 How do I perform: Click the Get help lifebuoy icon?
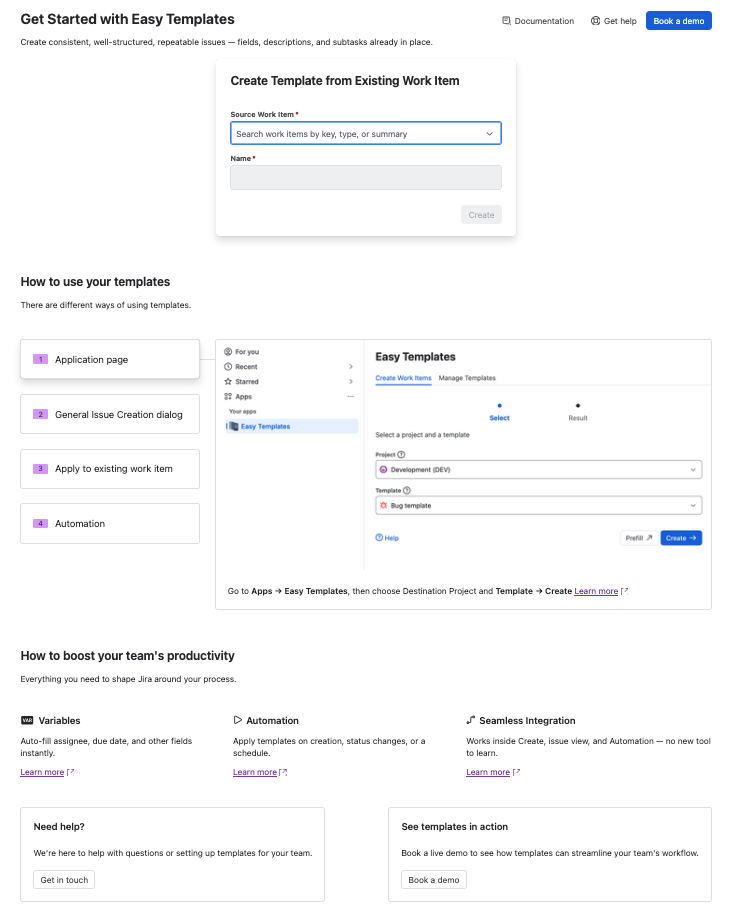click(x=595, y=21)
